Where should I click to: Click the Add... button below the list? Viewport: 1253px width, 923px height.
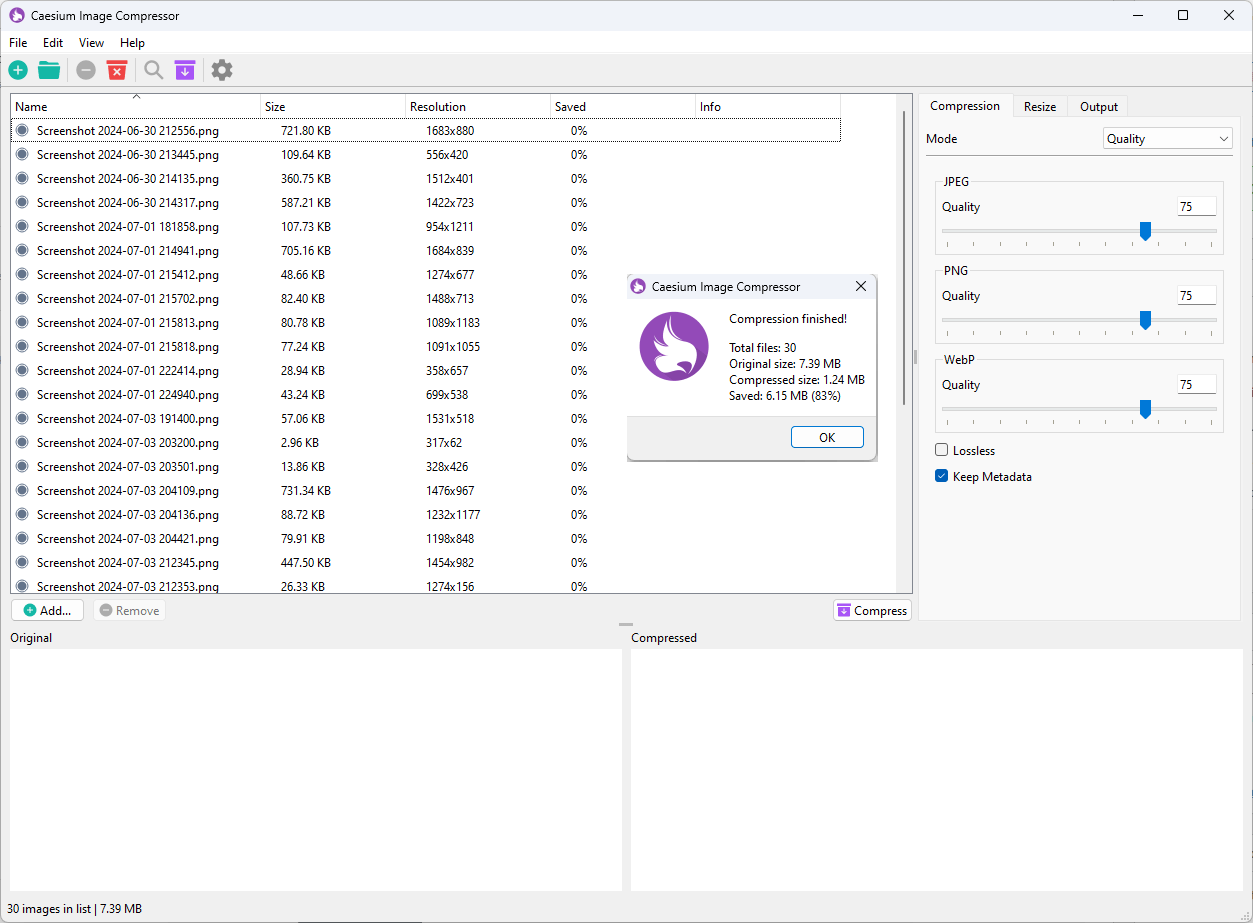coord(47,610)
